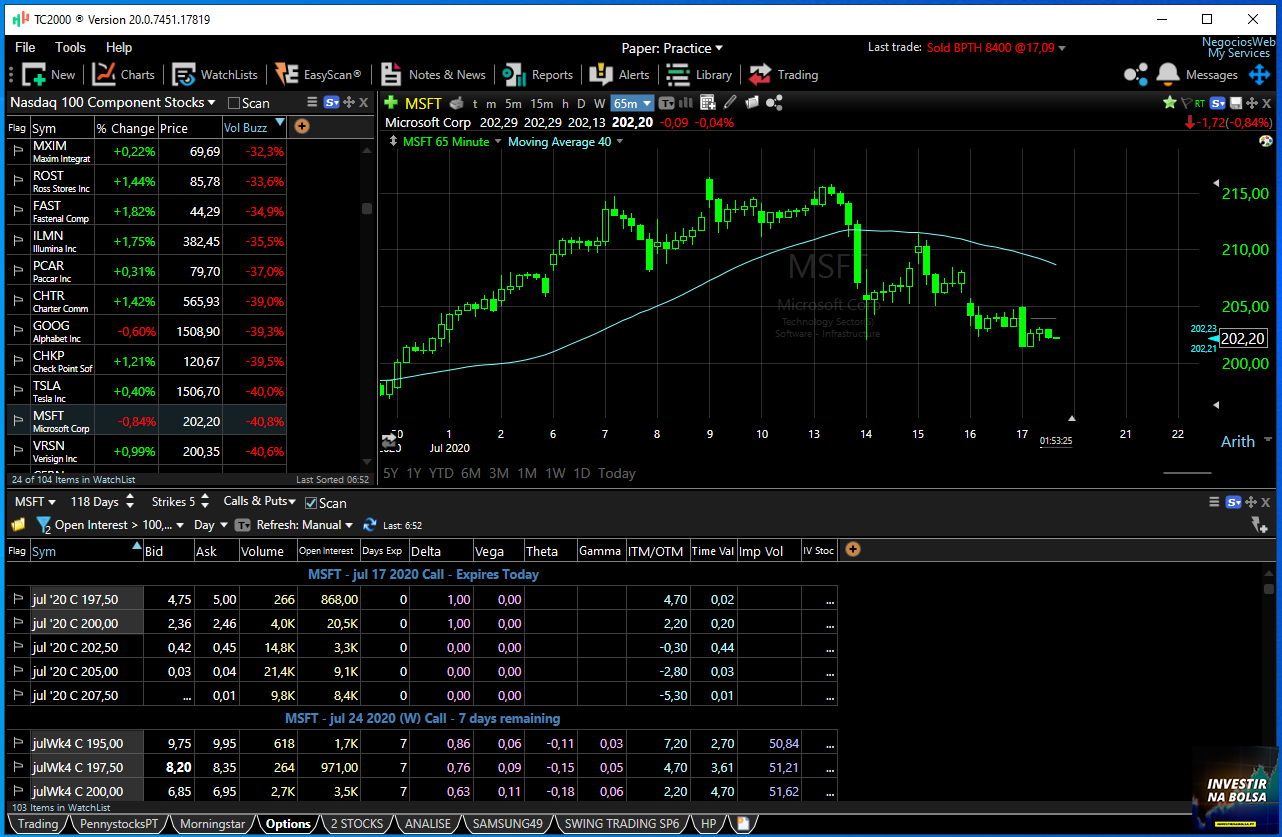
Task: Tick the Scan checkbox in watchlist panel
Action: (234, 103)
